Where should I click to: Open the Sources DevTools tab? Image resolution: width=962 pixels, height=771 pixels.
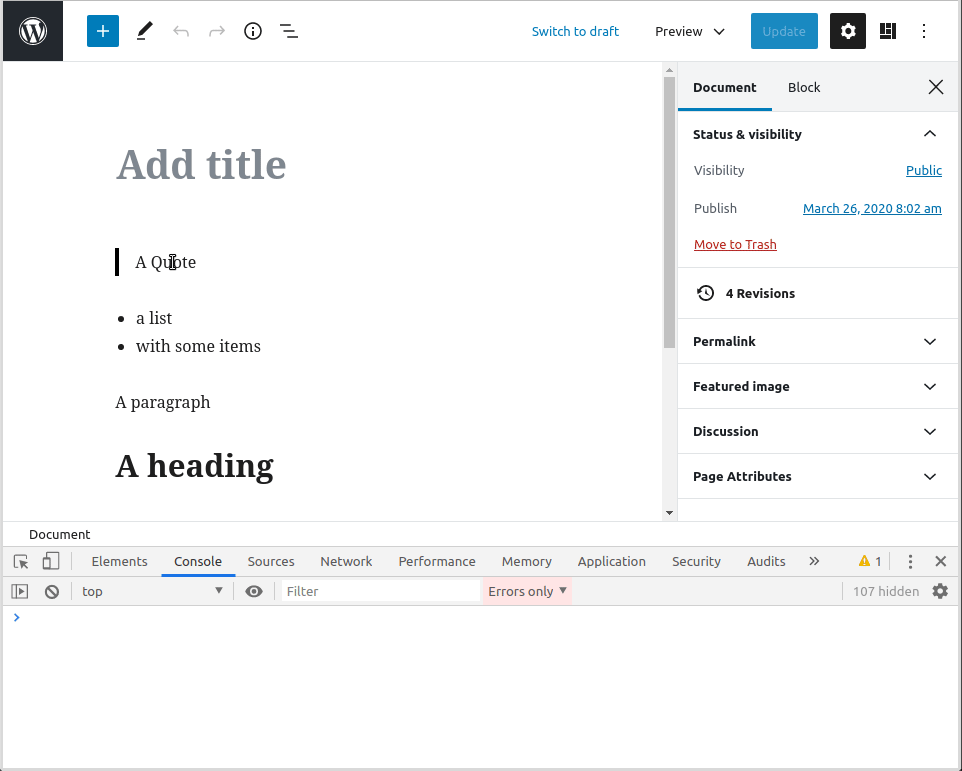point(271,561)
